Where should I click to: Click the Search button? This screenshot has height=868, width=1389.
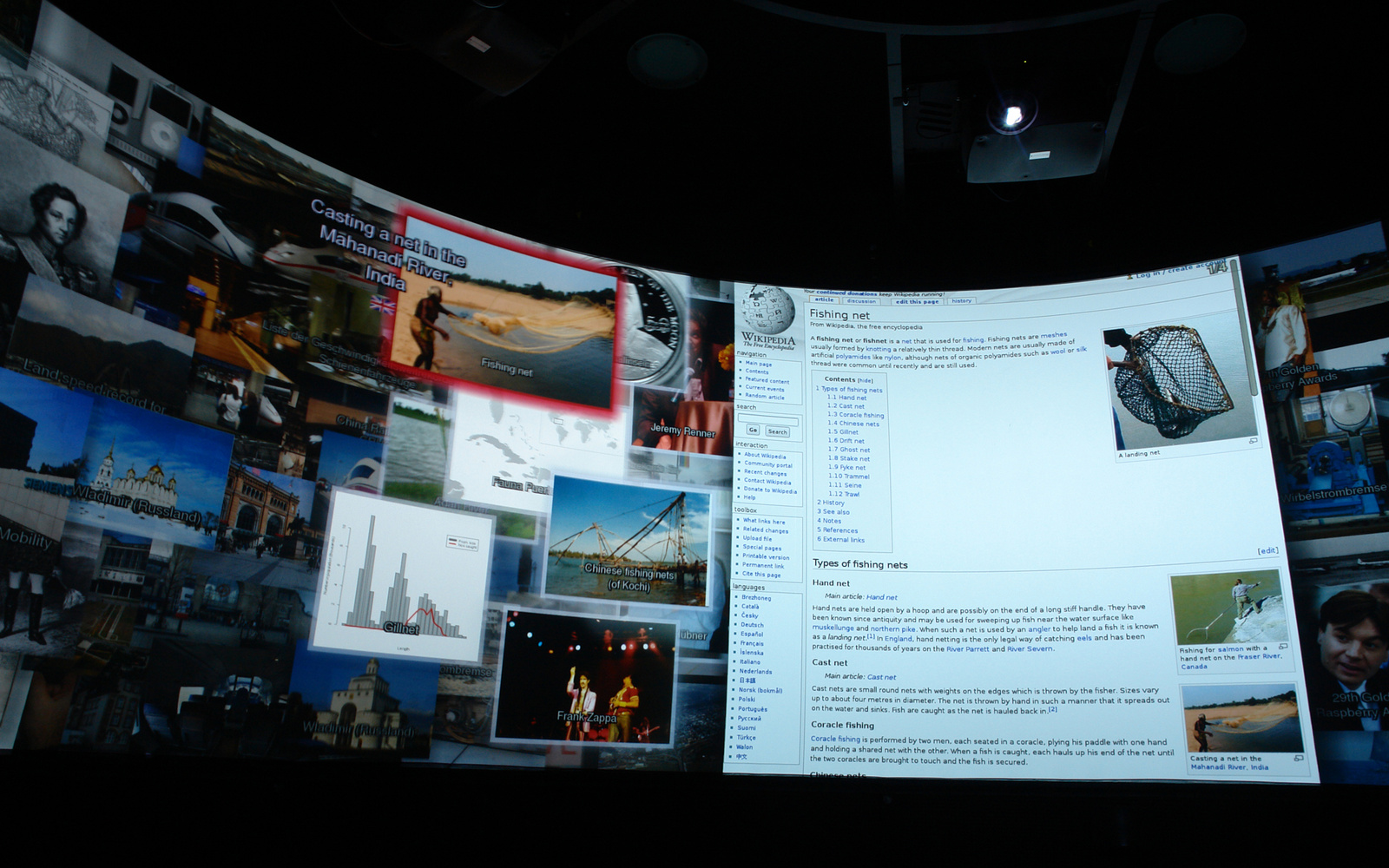coord(777,431)
